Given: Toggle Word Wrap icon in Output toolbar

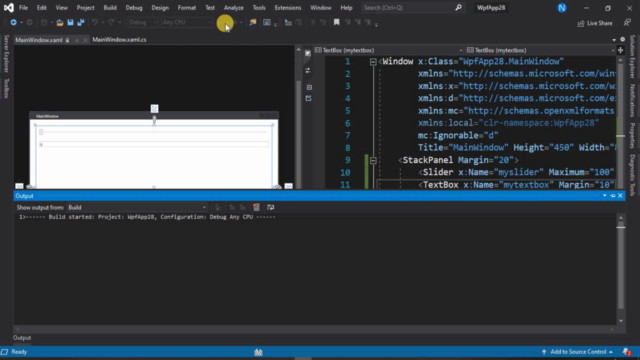Looking at the screenshot, I should point(270,207).
